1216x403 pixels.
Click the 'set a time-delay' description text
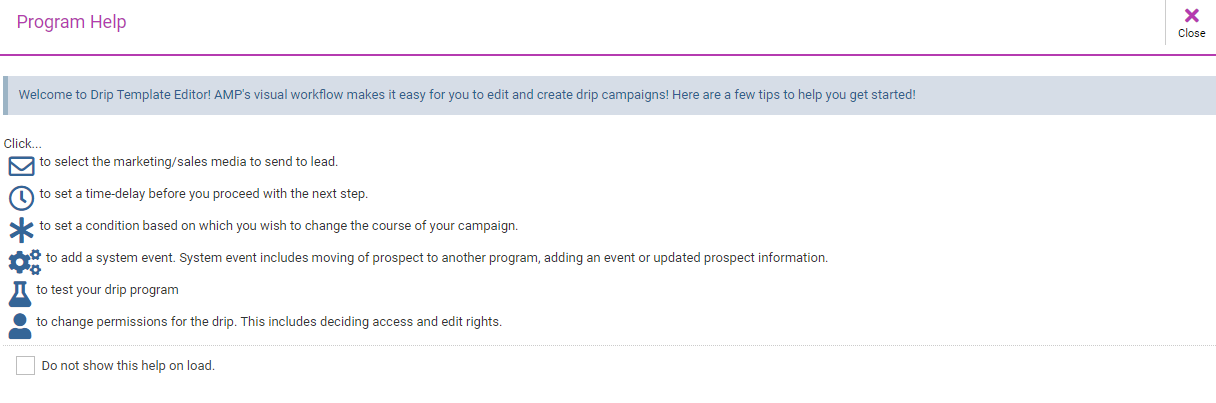coord(204,193)
